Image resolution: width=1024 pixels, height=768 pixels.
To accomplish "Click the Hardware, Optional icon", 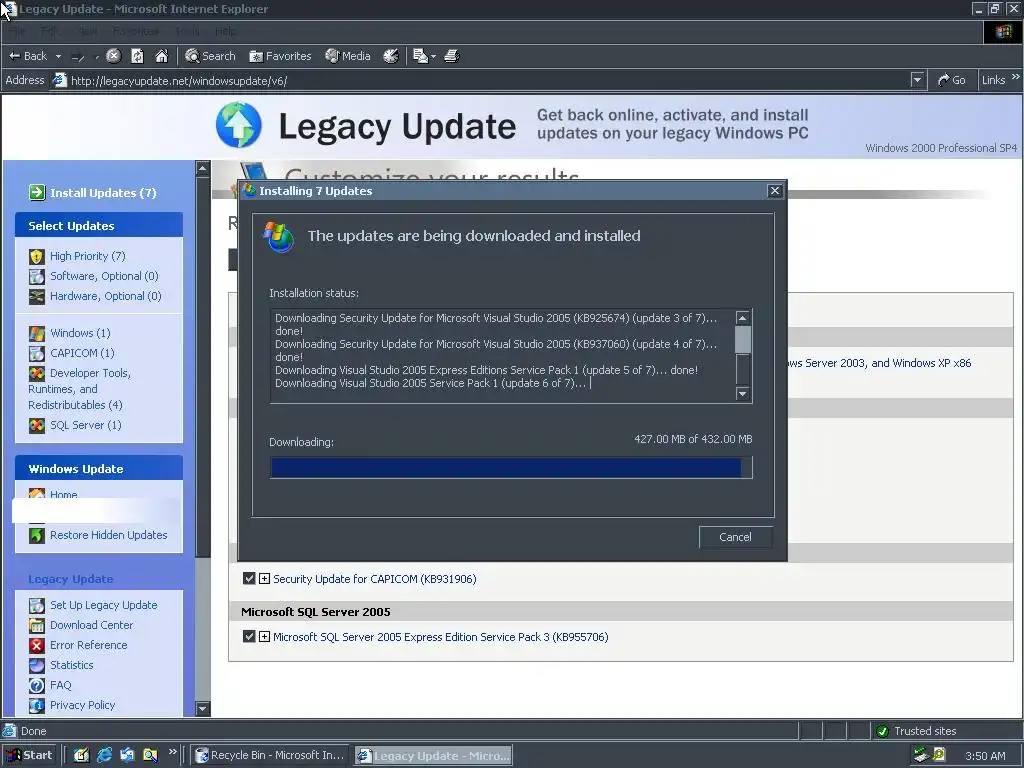I will point(37,296).
